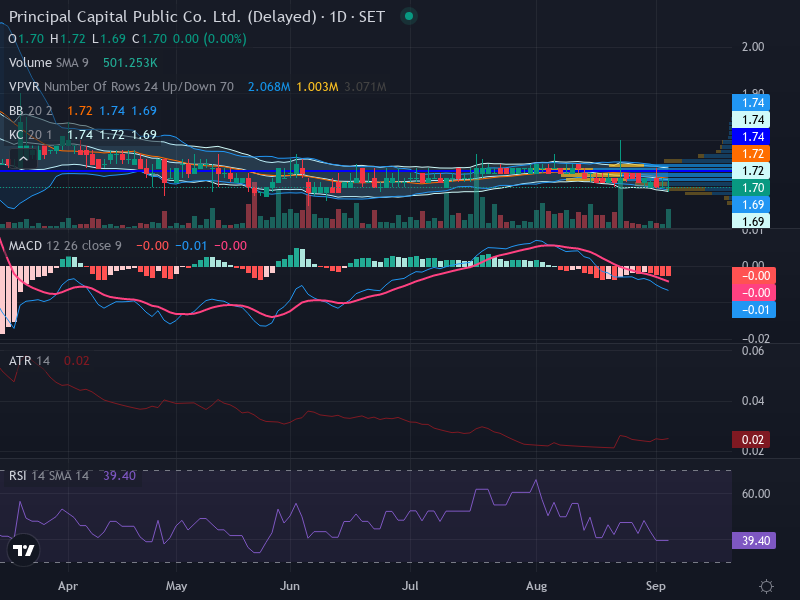Viewport: 800px width, 600px height.
Task: Click the 1.003M VPVR down volume value
Action: [x=317, y=87]
